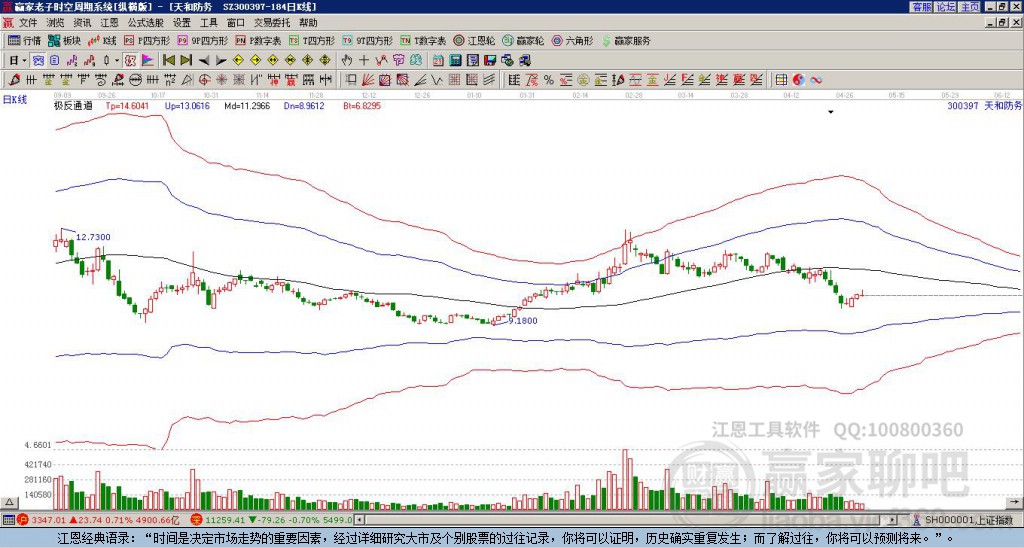
Task: Click the 12.7300 high price label
Action: coord(93,237)
